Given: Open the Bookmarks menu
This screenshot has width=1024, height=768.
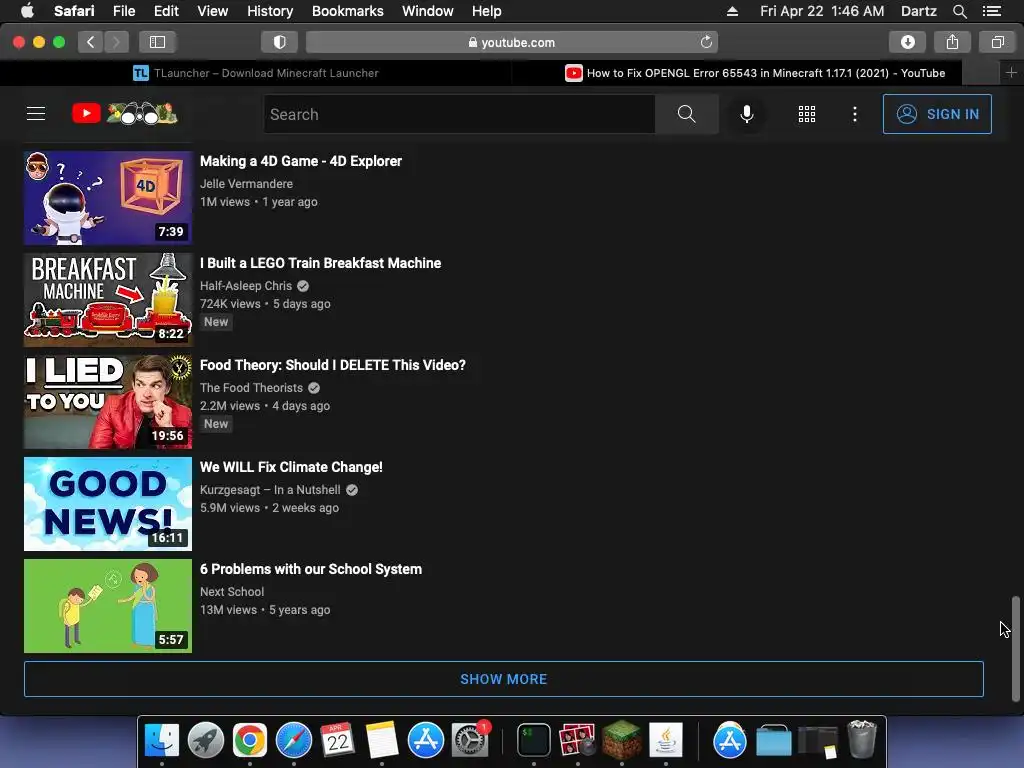Looking at the screenshot, I should click(x=347, y=11).
